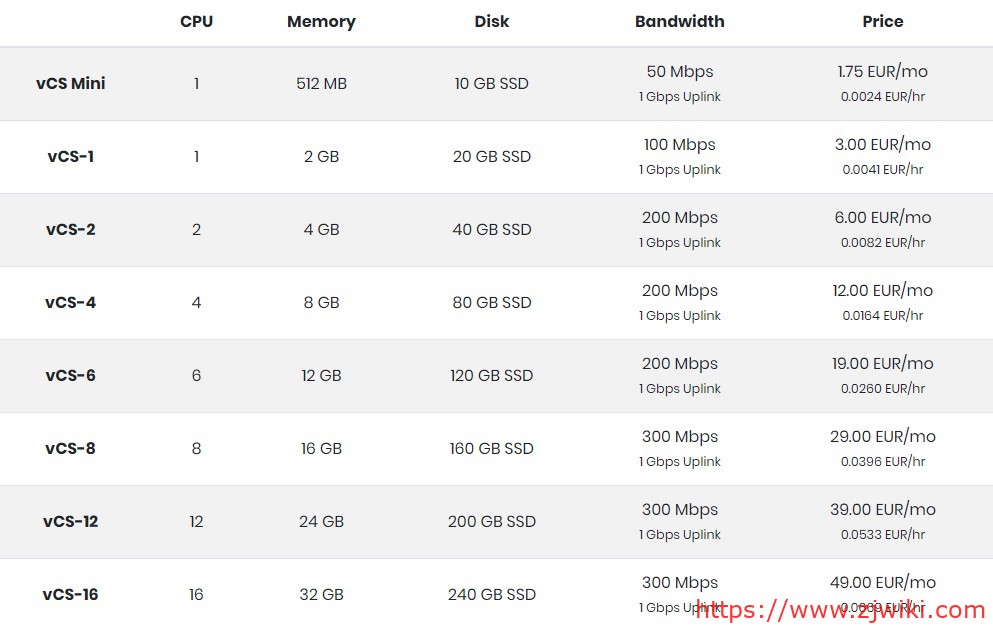Choose the vCS-4 plan label

pyautogui.click(x=70, y=303)
